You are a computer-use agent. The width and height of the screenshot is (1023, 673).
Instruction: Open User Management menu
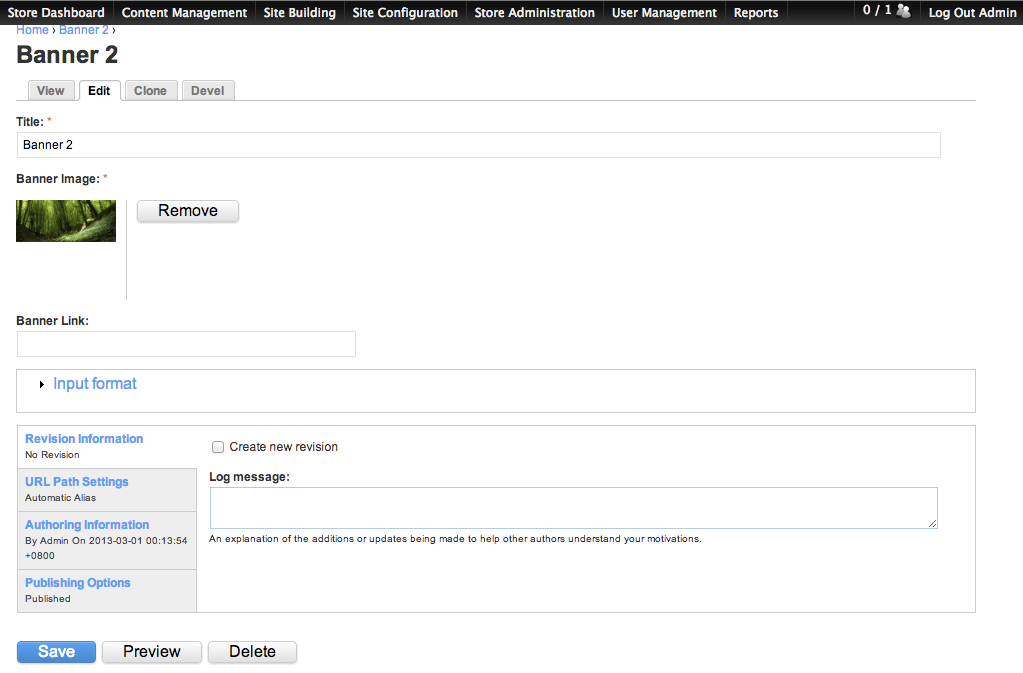point(664,12)
